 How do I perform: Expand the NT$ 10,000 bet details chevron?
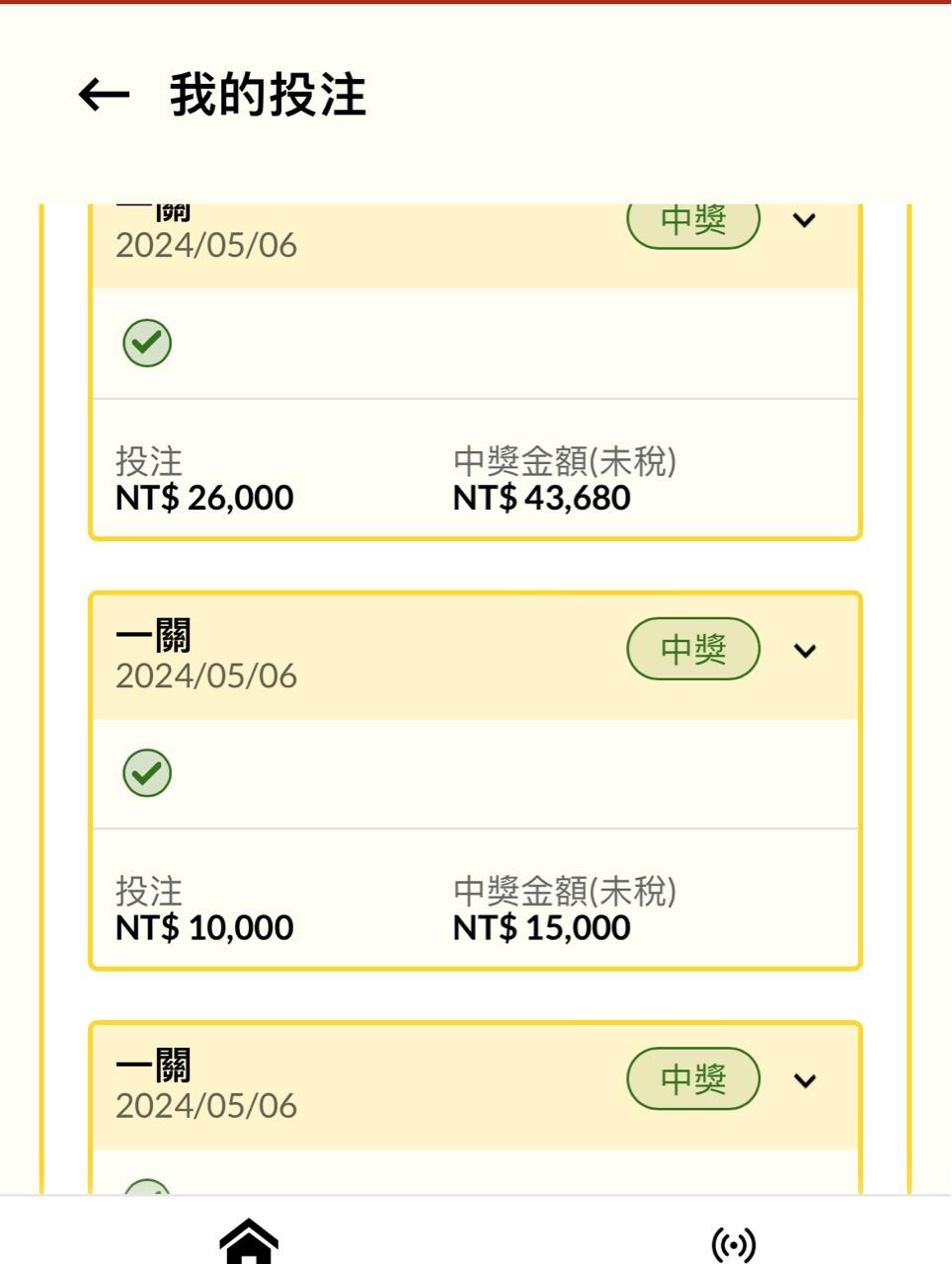point(805,651)
